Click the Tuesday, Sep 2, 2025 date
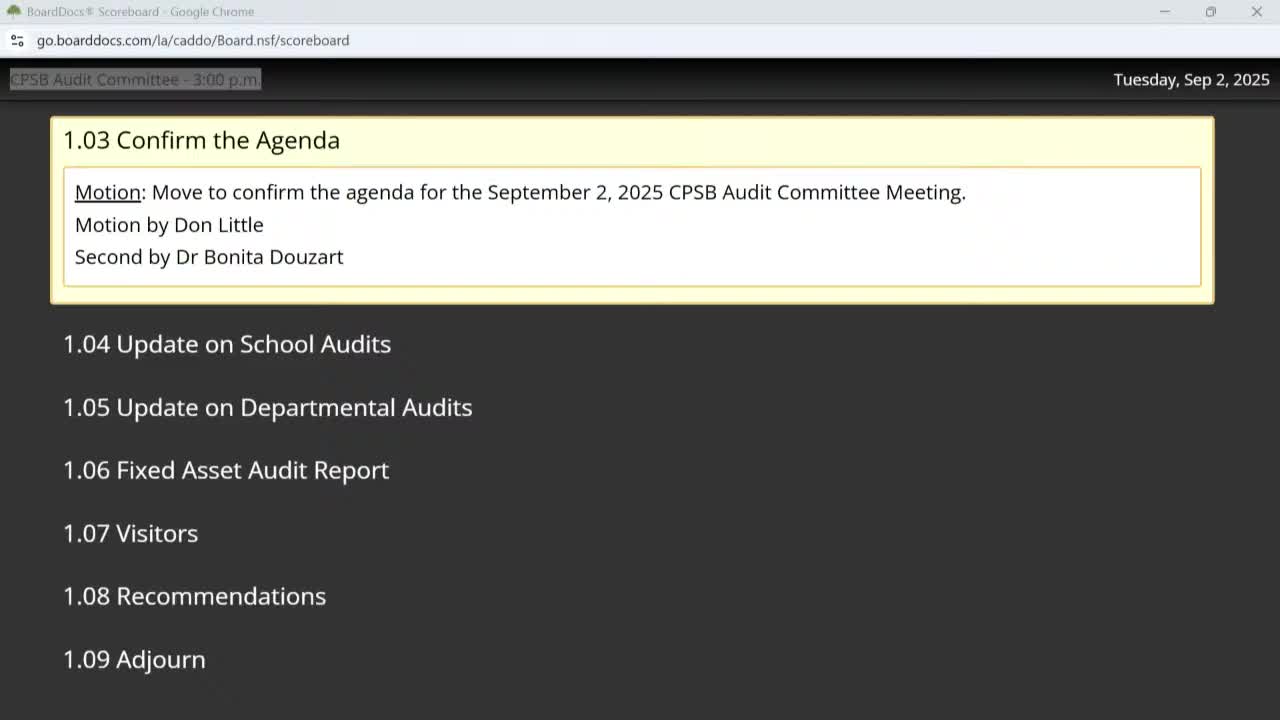This screenshot has height=720, width=1280. tap(1191, 80)
